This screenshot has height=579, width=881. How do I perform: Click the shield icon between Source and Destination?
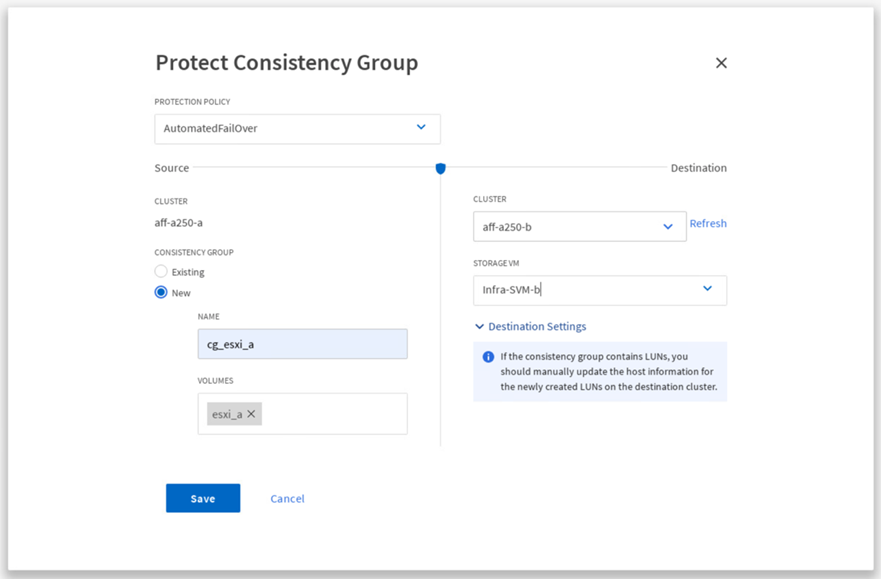[x=440, y=169]
